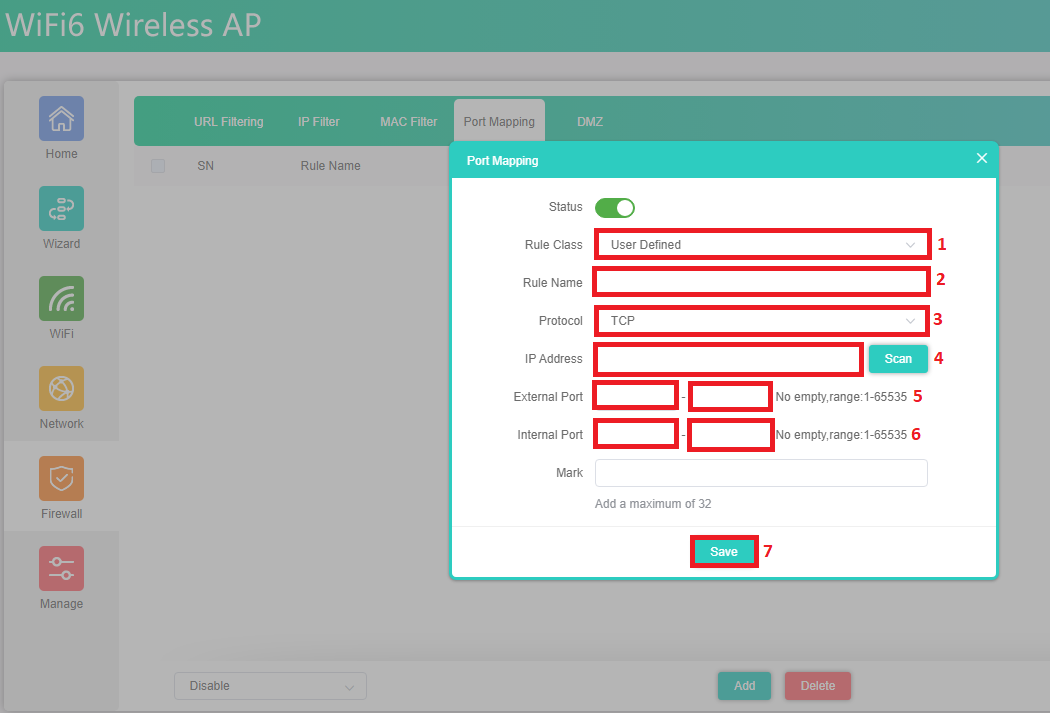This screenshot has height=713, width=1050.
Task: Click the Mark input field
Action: pyautogui.click(x=760, y=473)
